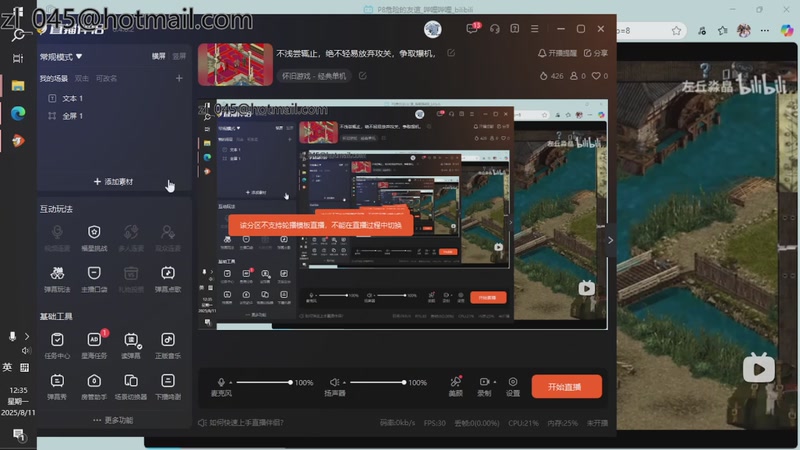Mute the 麦克风 microphone icon
800x450 pixels.
221,382
